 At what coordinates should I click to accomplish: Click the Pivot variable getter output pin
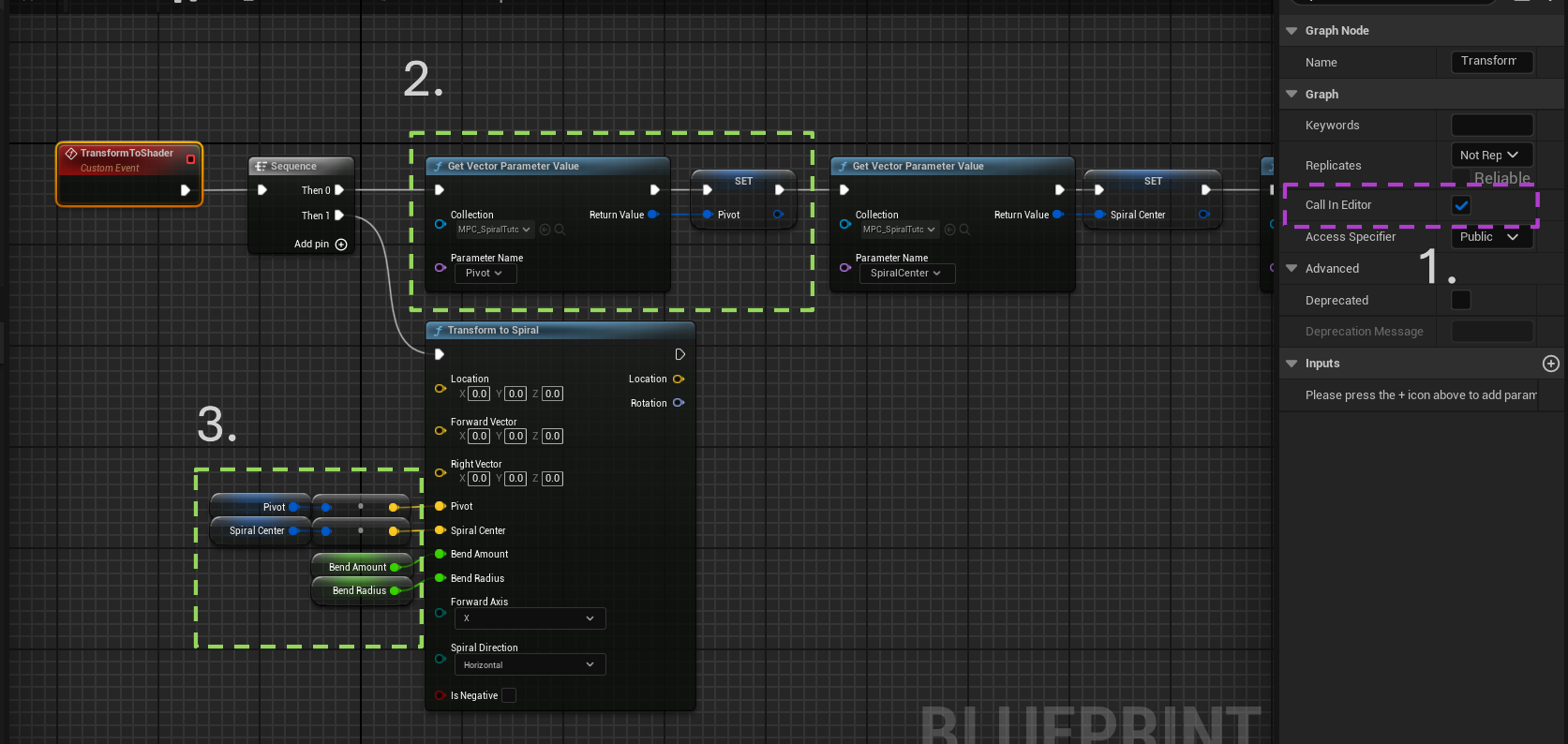293,507
